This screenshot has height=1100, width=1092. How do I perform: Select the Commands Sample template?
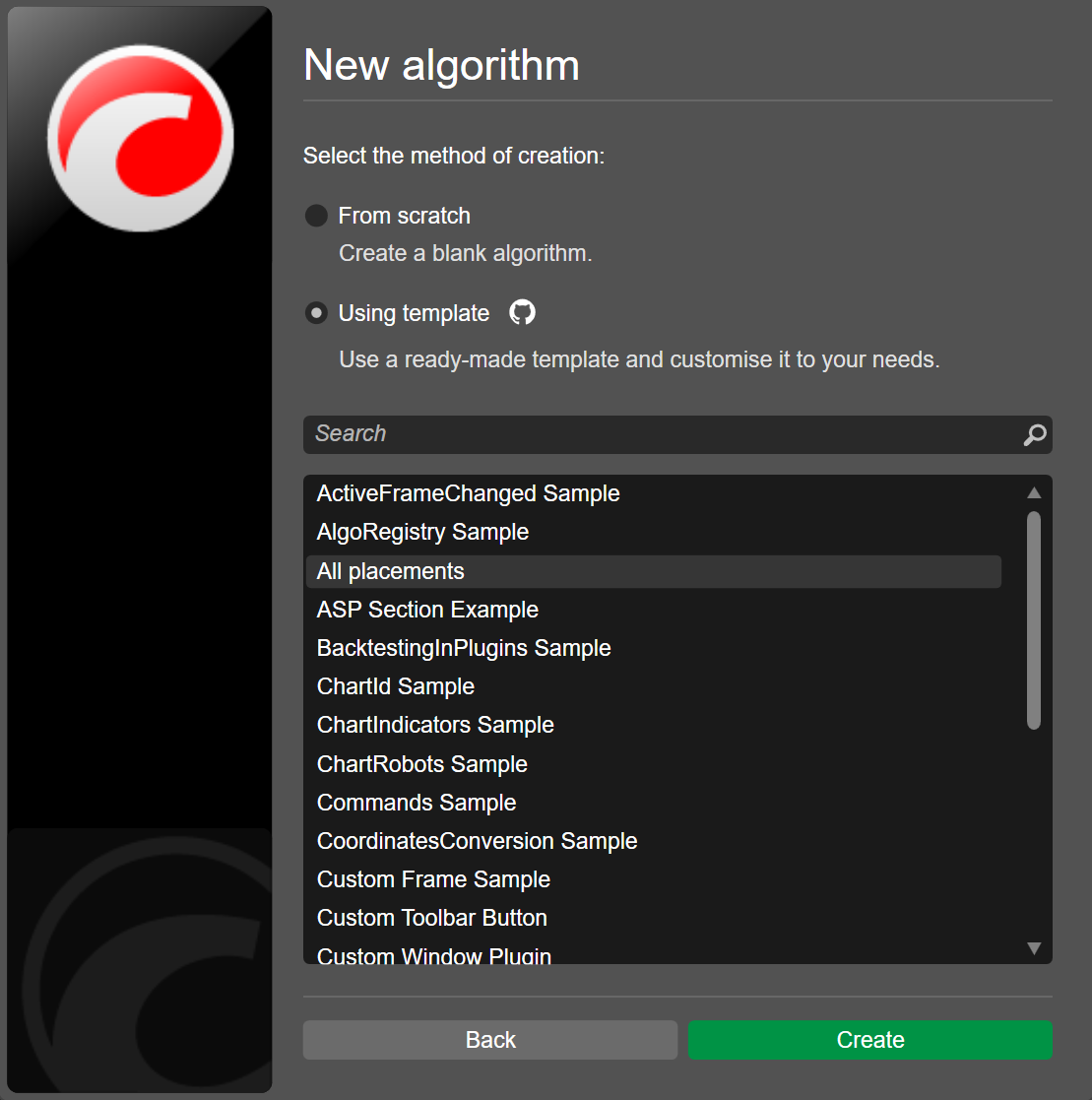pos(417,803)
